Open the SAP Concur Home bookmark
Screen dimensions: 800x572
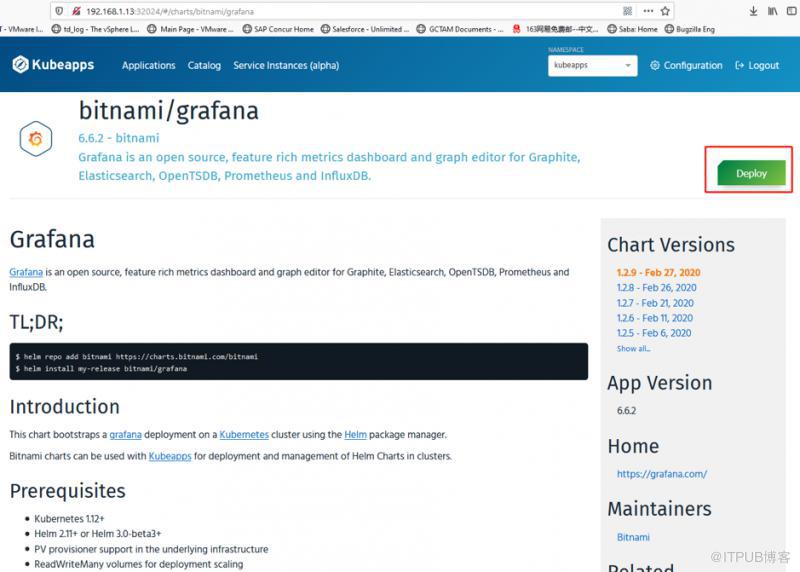[278, 29]
